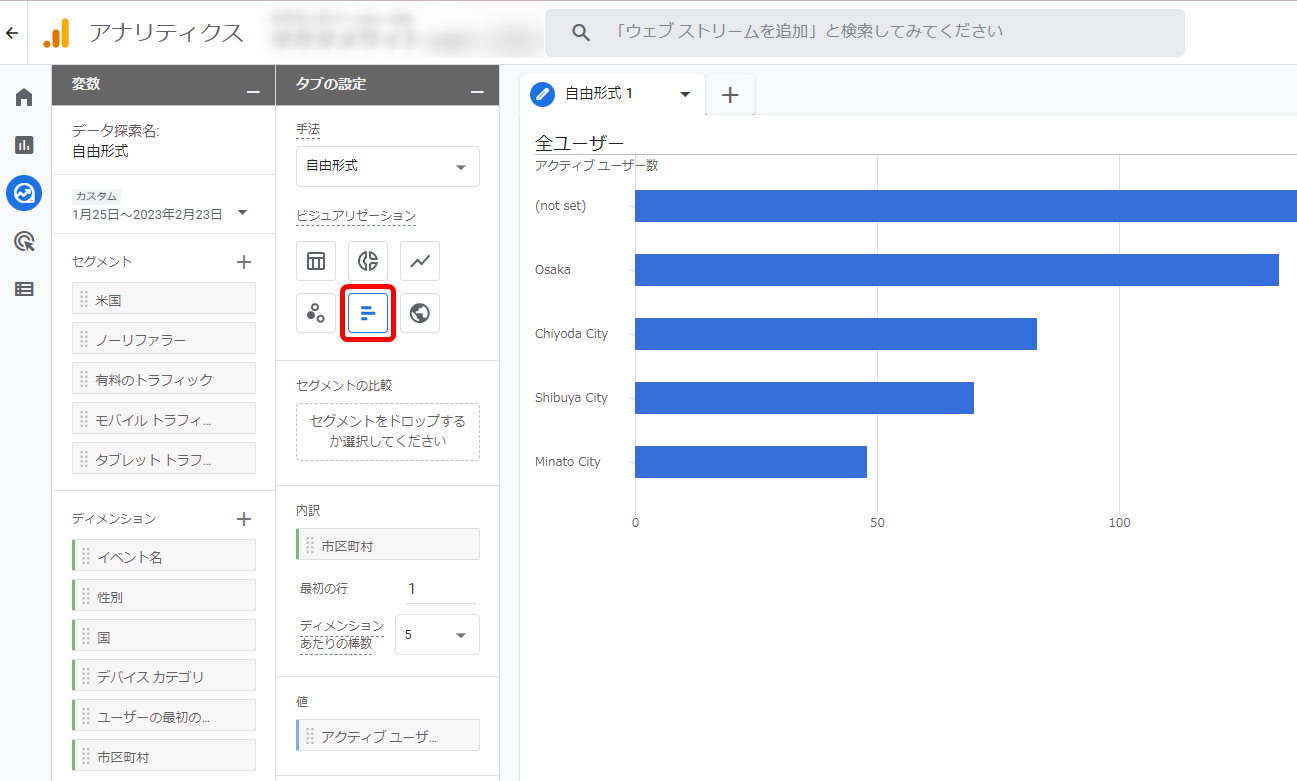This screenshot has width=1297, height=781.
Task: Click the back arrow icon
Action: (x=12, y=33)
